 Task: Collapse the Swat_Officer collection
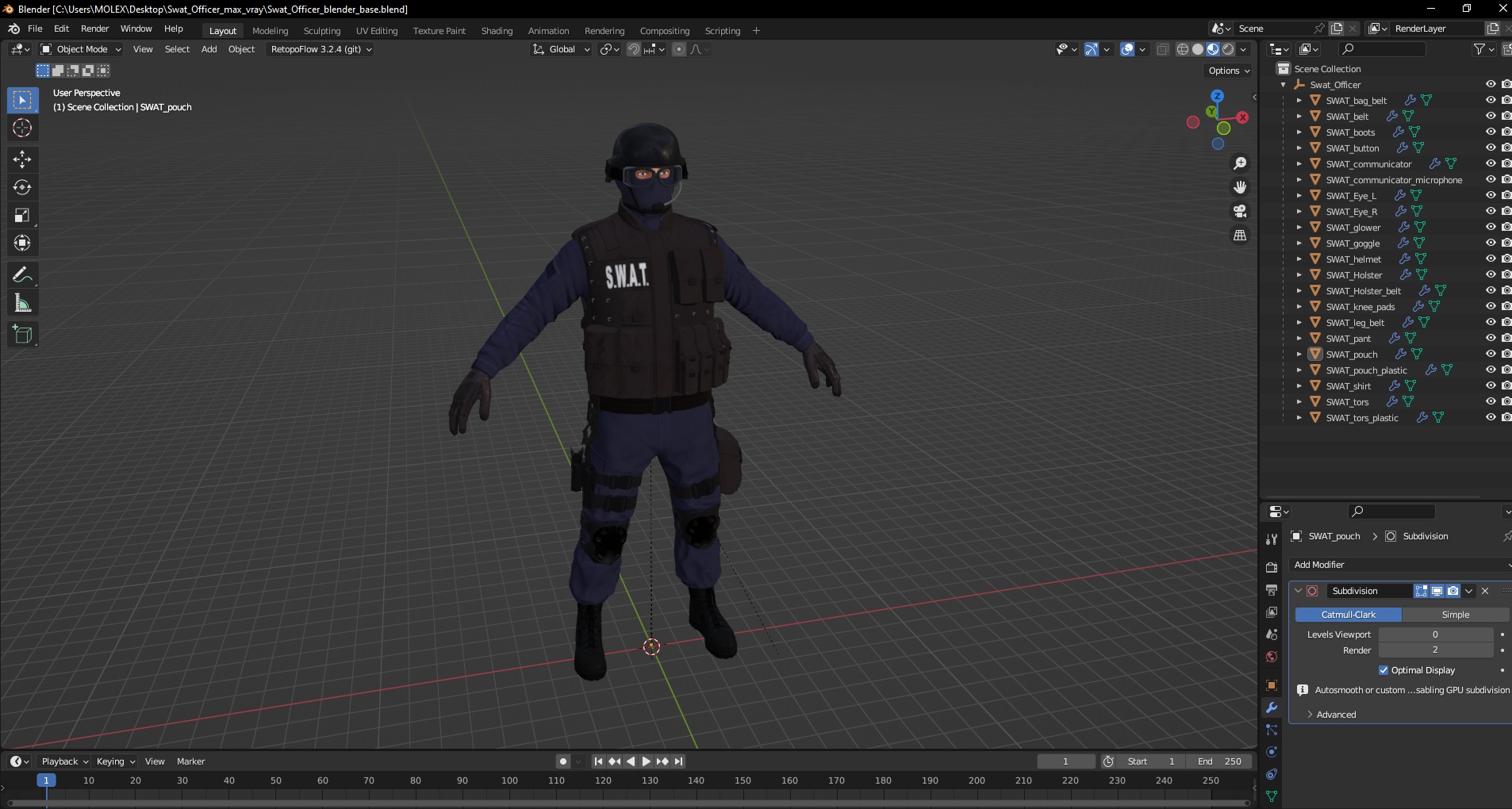(x=1284, y=84)
